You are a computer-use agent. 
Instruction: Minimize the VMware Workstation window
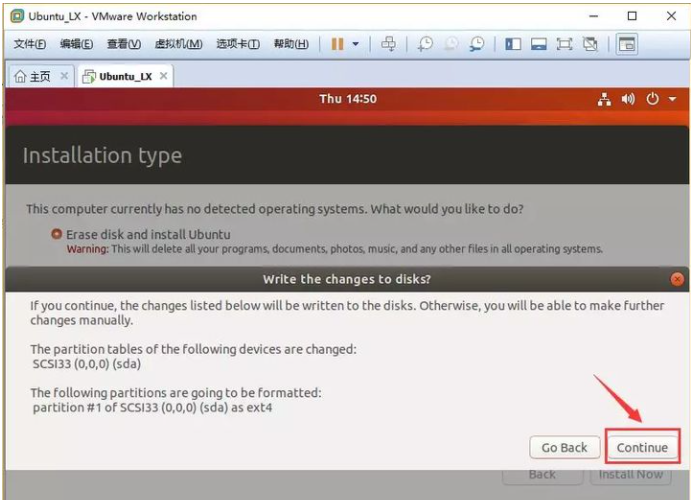[x=594, y=16]
